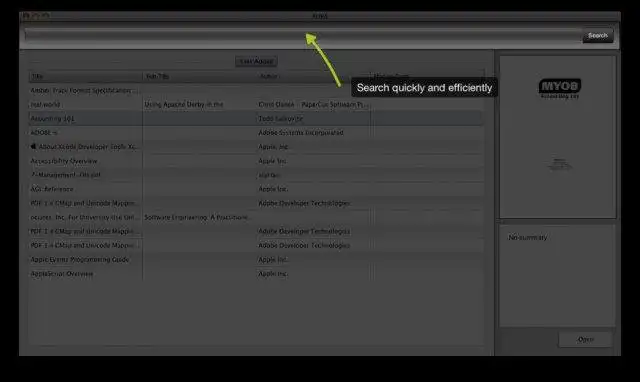
Task: Sort by the Sub-Title column header
Action: click(x=200, y=76)
